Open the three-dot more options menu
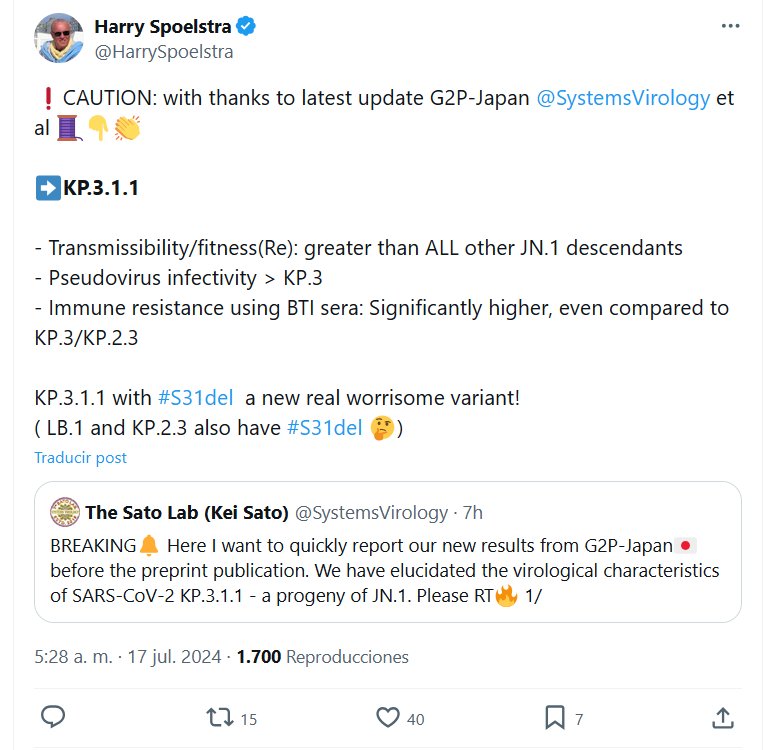The height and width of the screenshot is (750, 774). pos(730,26)
